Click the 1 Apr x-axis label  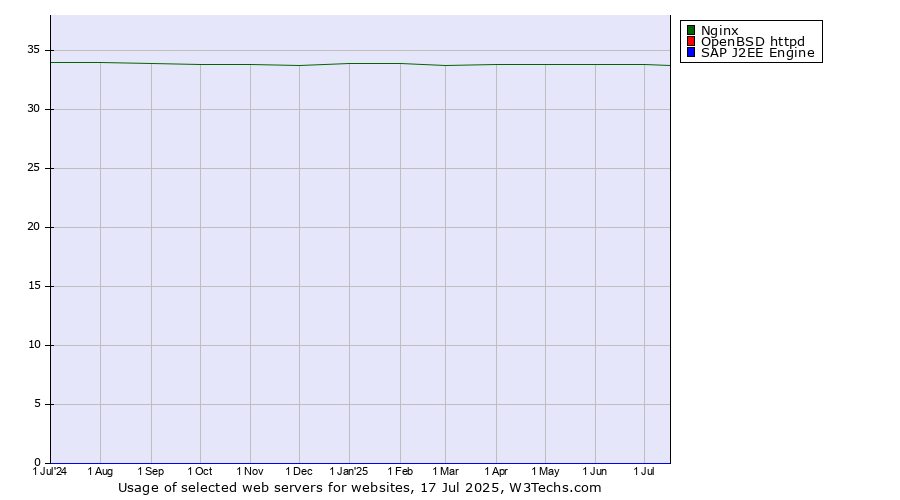496,471
